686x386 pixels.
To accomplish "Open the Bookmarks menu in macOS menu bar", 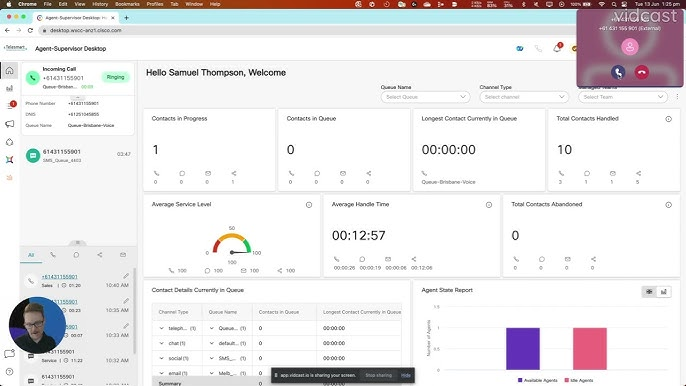I will tap(127, 4).
